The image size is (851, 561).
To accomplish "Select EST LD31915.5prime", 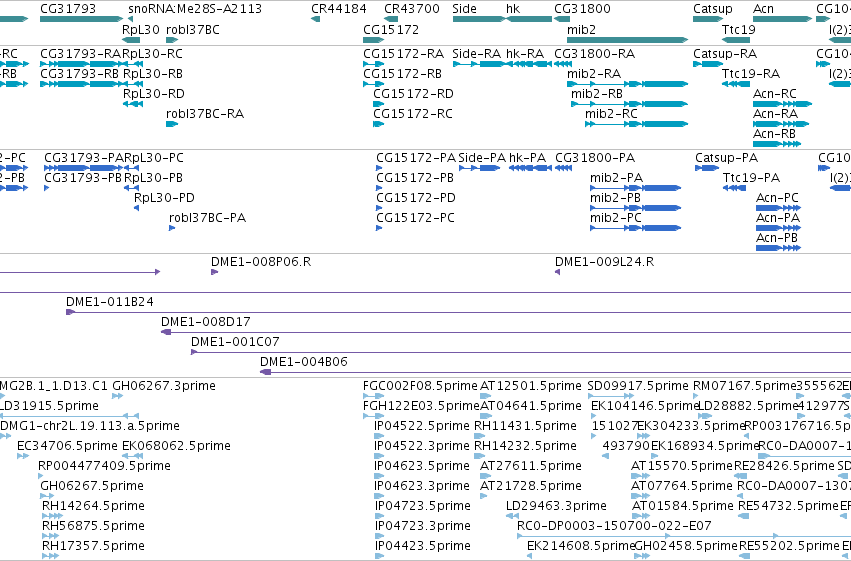I will pyautogui.click(x=49, y=406).
